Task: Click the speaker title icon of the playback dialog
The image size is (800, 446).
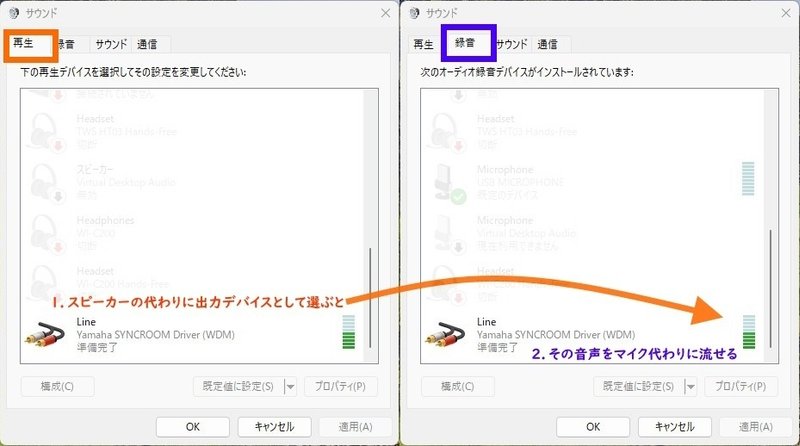Action: (x=14, y=13)
